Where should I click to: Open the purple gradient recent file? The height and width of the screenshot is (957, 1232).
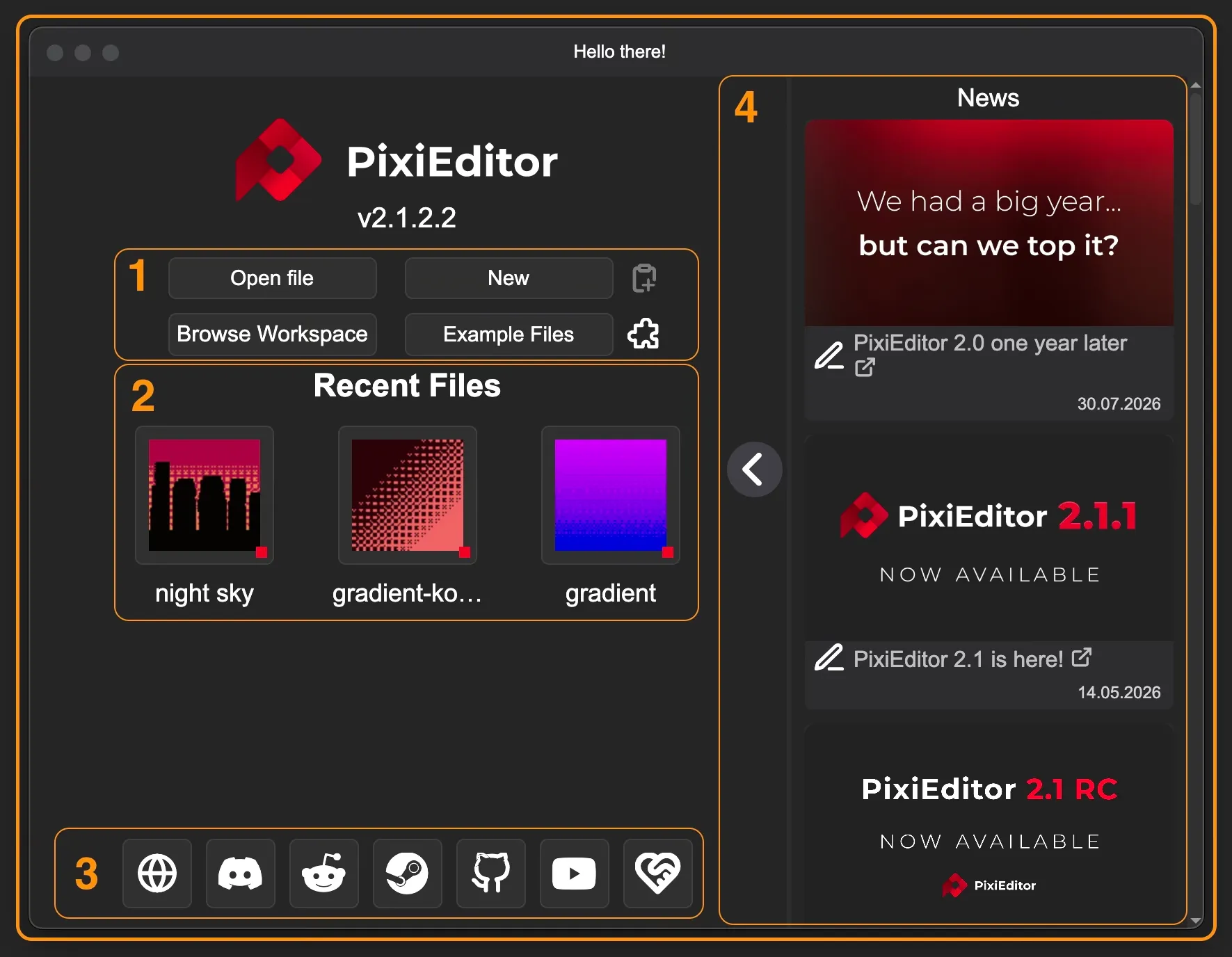coord(611,495)
